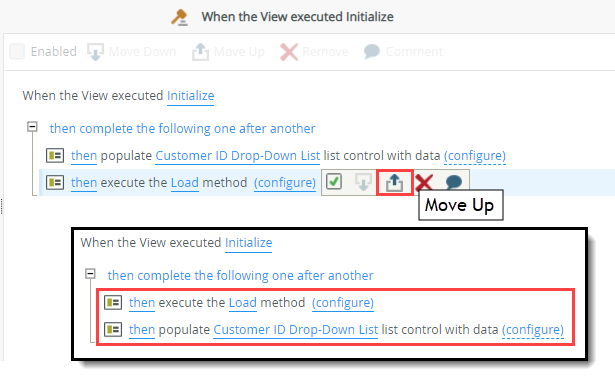Viewport: 615px width, 392px height.
Task: Click the inline red X remove icon
Action: [x=424, y=182]
